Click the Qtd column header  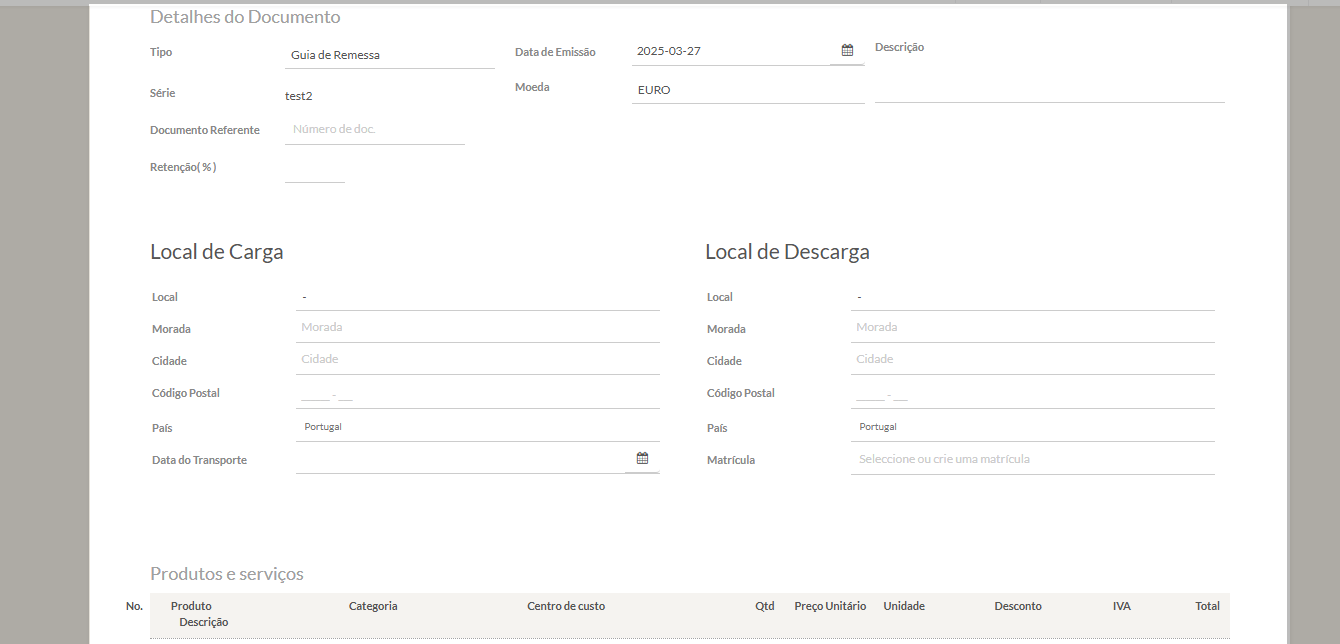coord(765,606)
